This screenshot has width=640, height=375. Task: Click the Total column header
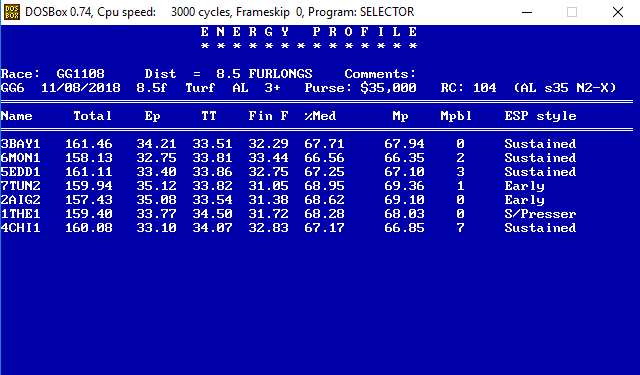tap(93, 116)
